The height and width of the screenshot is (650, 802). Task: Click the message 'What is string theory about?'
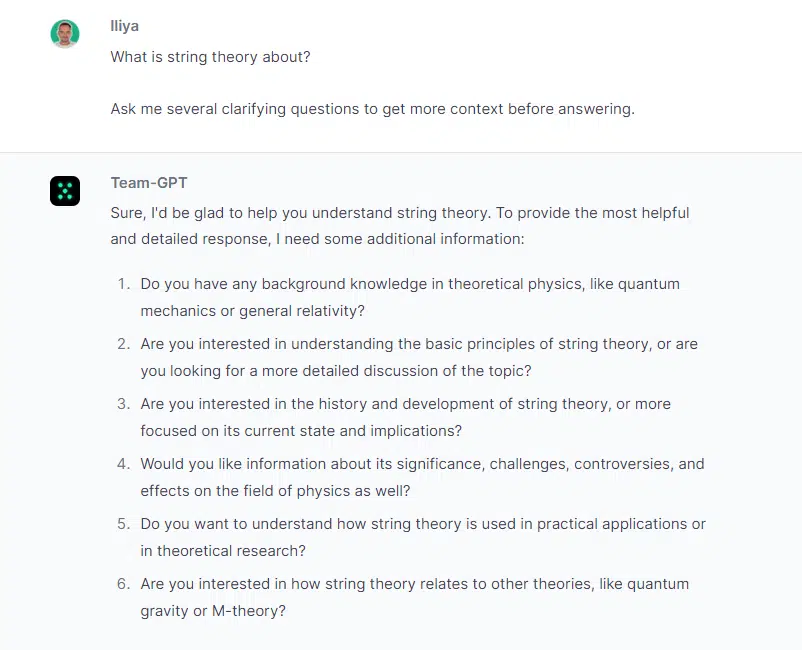210,57
